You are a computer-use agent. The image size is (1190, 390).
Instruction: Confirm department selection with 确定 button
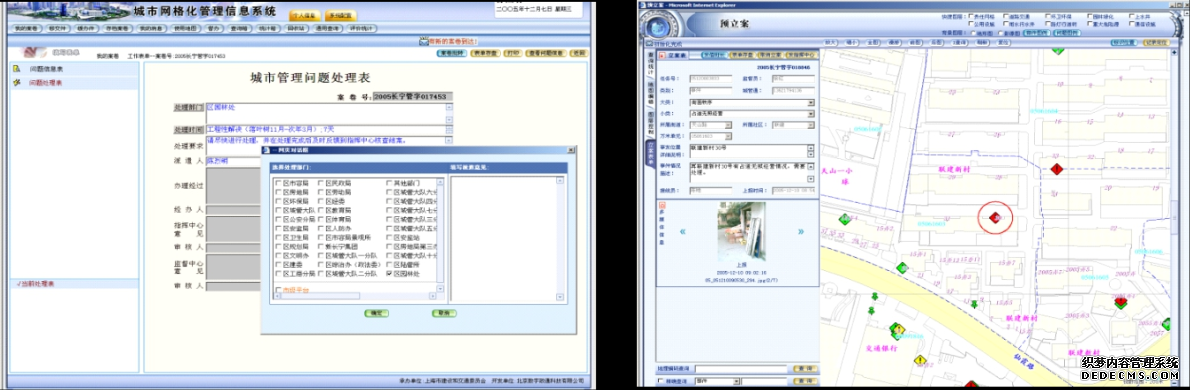click(x=375, y=313)
